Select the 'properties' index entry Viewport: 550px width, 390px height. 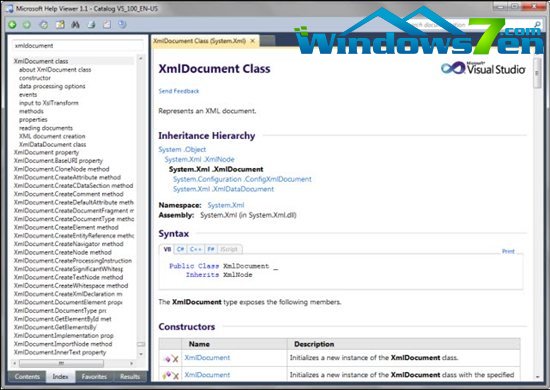click(x=33, y=120)
